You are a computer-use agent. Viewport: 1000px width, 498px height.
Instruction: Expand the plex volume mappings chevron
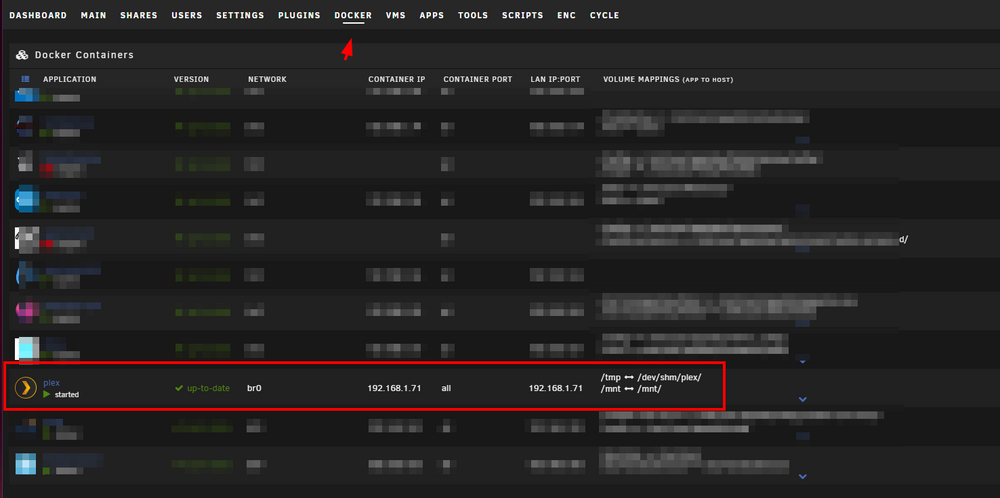(802, 399)
